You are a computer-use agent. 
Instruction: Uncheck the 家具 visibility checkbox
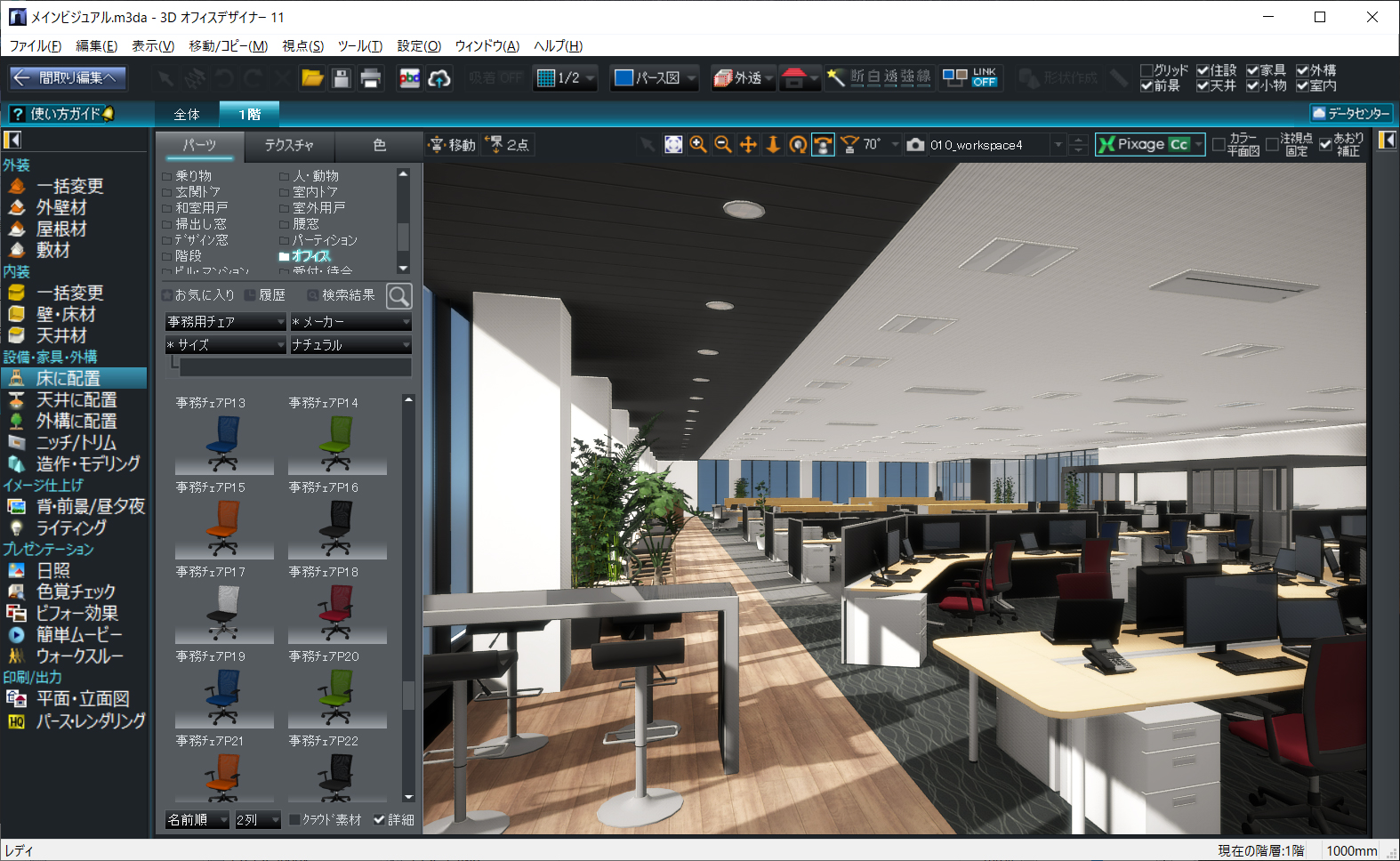(x=1252, y=70)
